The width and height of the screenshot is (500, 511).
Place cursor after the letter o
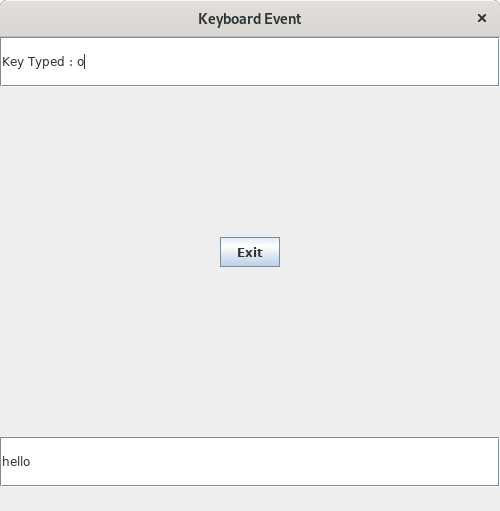[85, 62]
